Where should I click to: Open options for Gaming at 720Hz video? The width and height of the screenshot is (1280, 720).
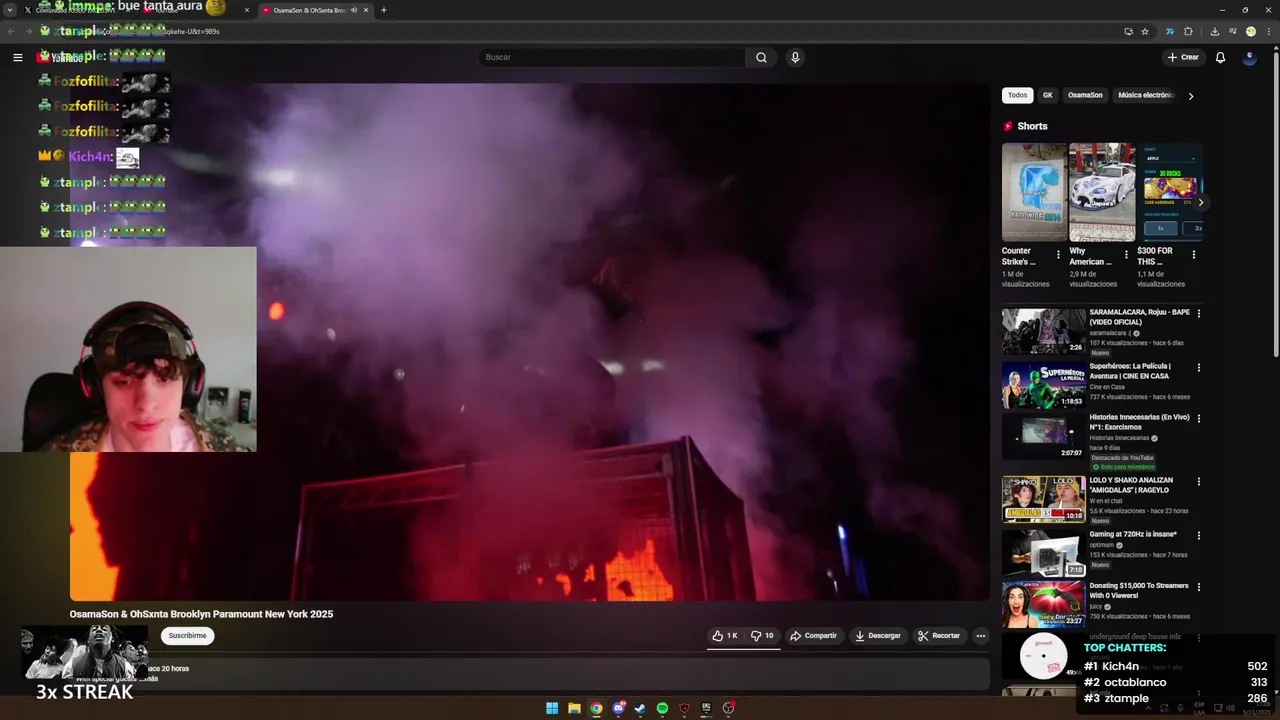[x=1198, y=535]
